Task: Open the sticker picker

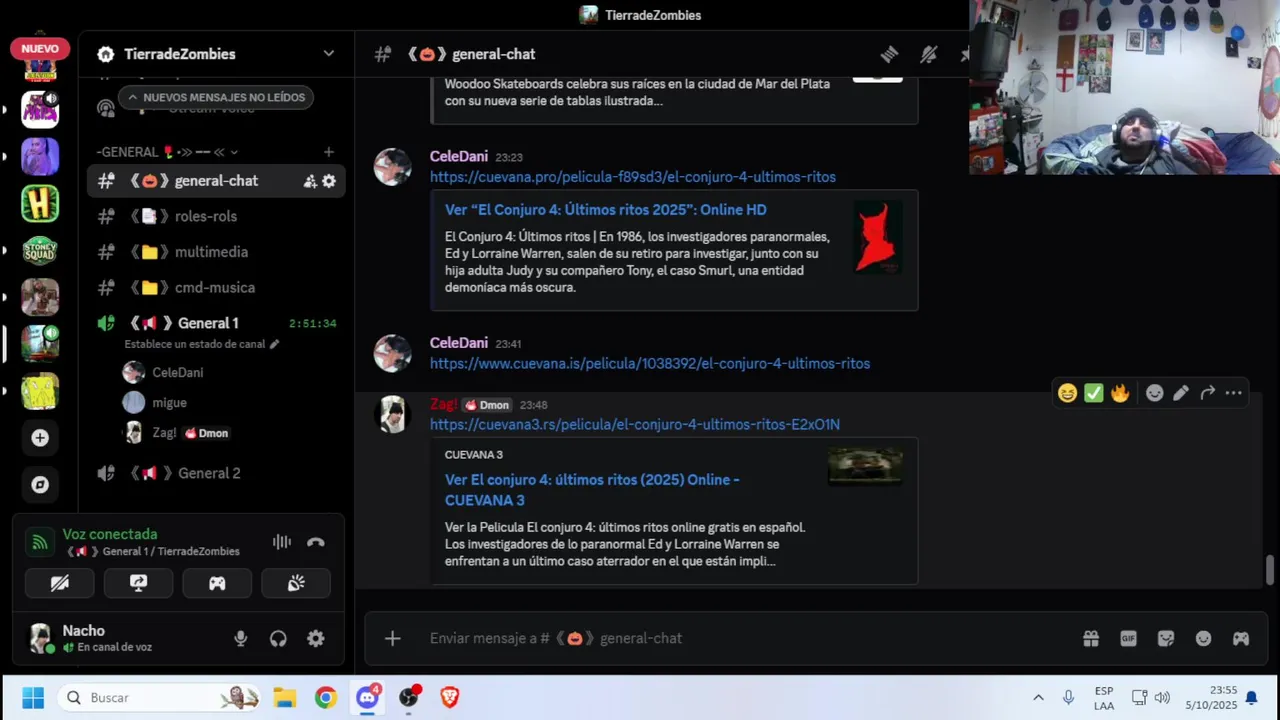Action: tap(1166, 638)
